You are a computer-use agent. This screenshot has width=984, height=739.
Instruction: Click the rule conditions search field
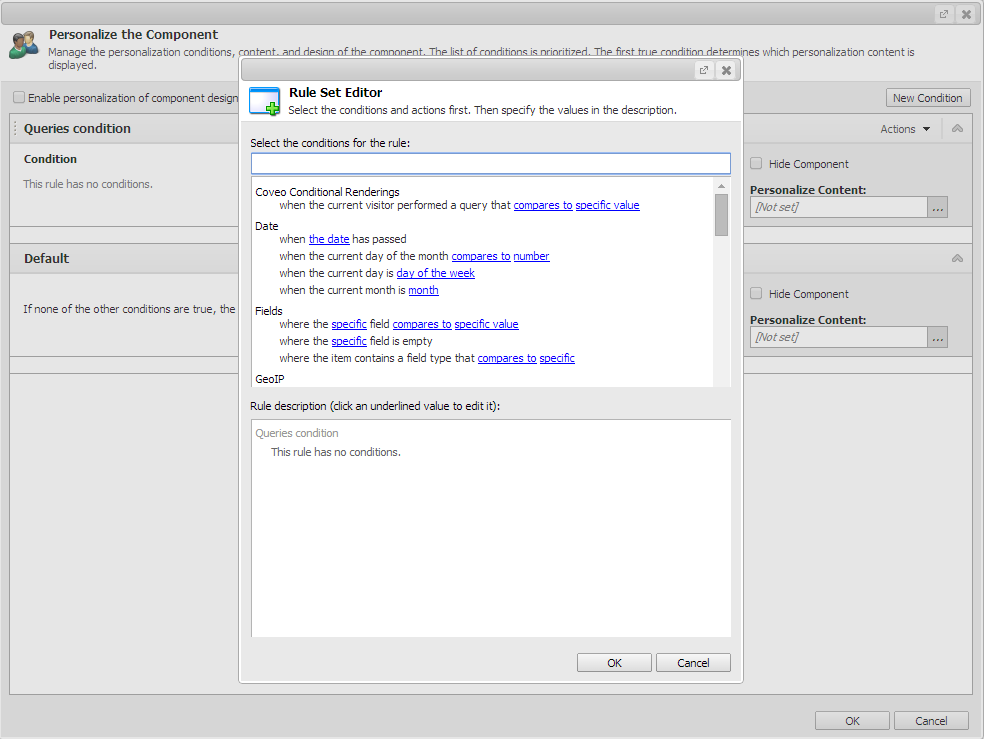pos(490,163)
